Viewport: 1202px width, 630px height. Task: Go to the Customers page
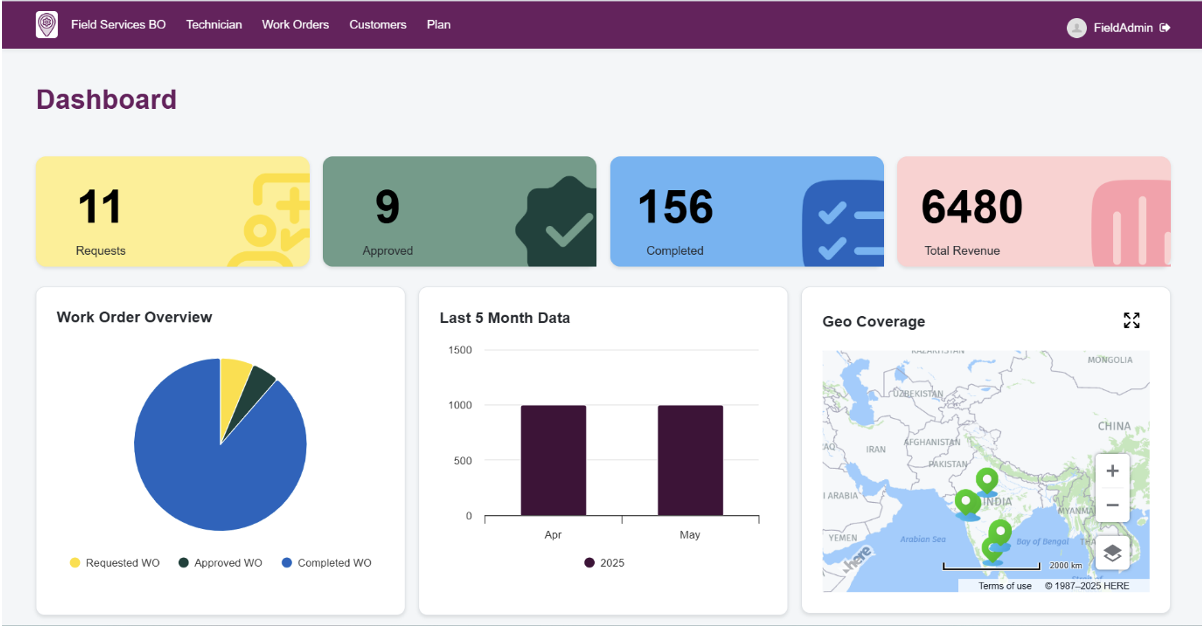pos(377,25)
